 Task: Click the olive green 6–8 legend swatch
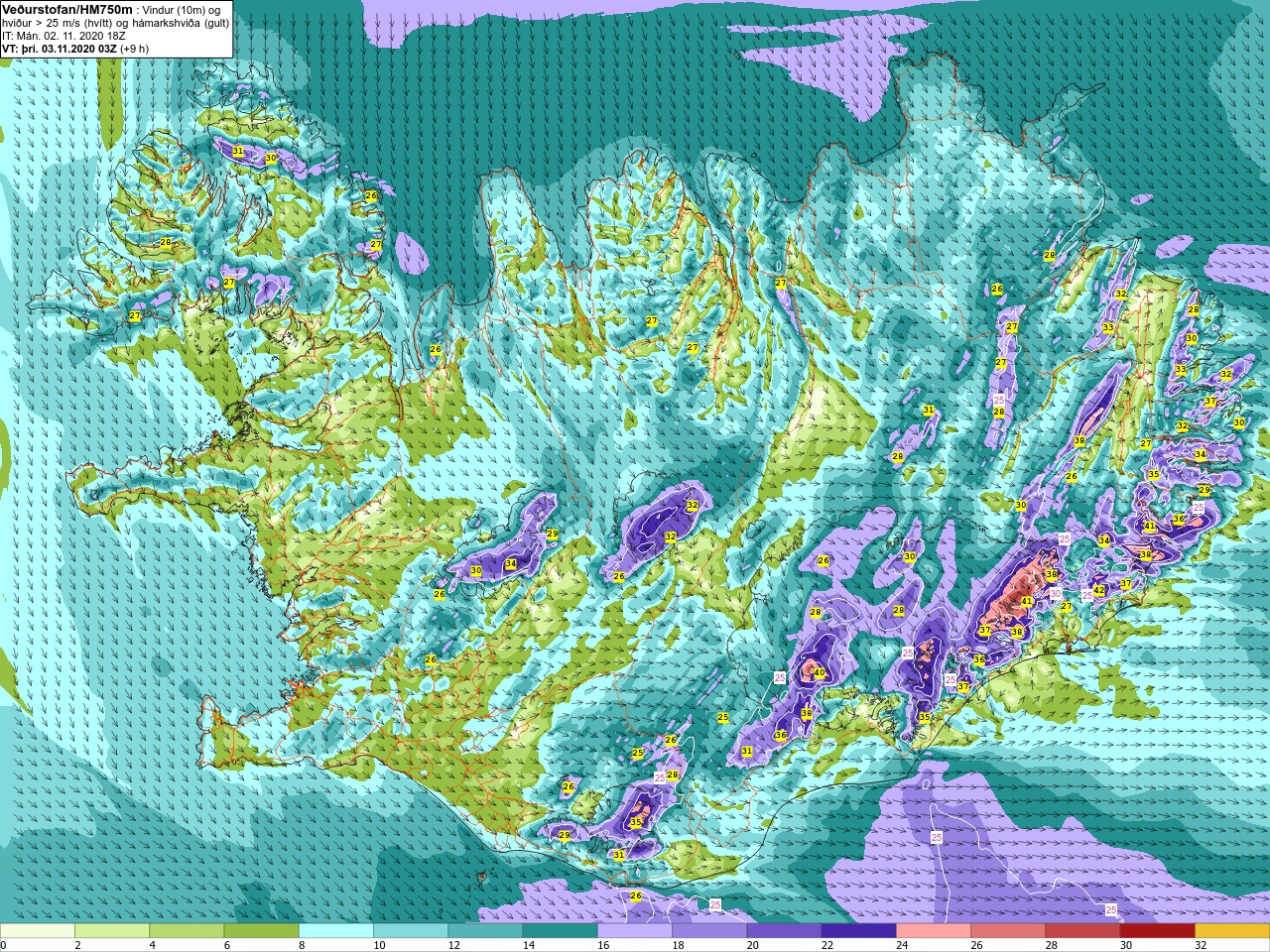click(x=262, y=931)
